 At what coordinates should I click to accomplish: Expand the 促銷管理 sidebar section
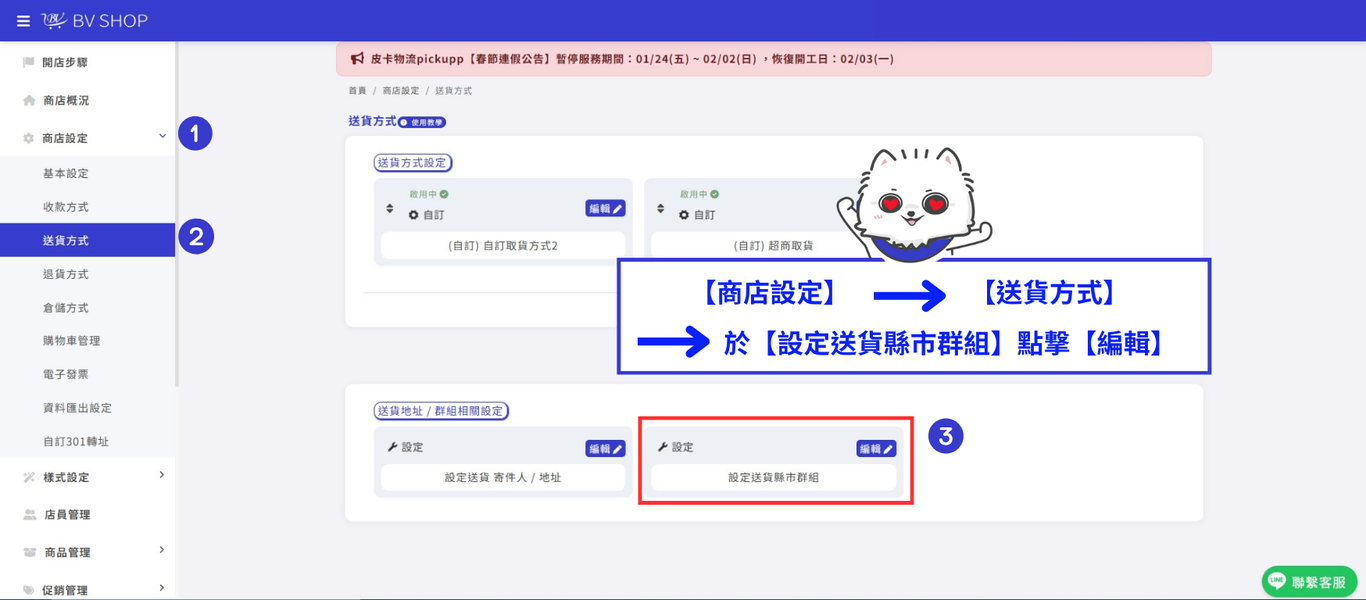click(162, 588)
